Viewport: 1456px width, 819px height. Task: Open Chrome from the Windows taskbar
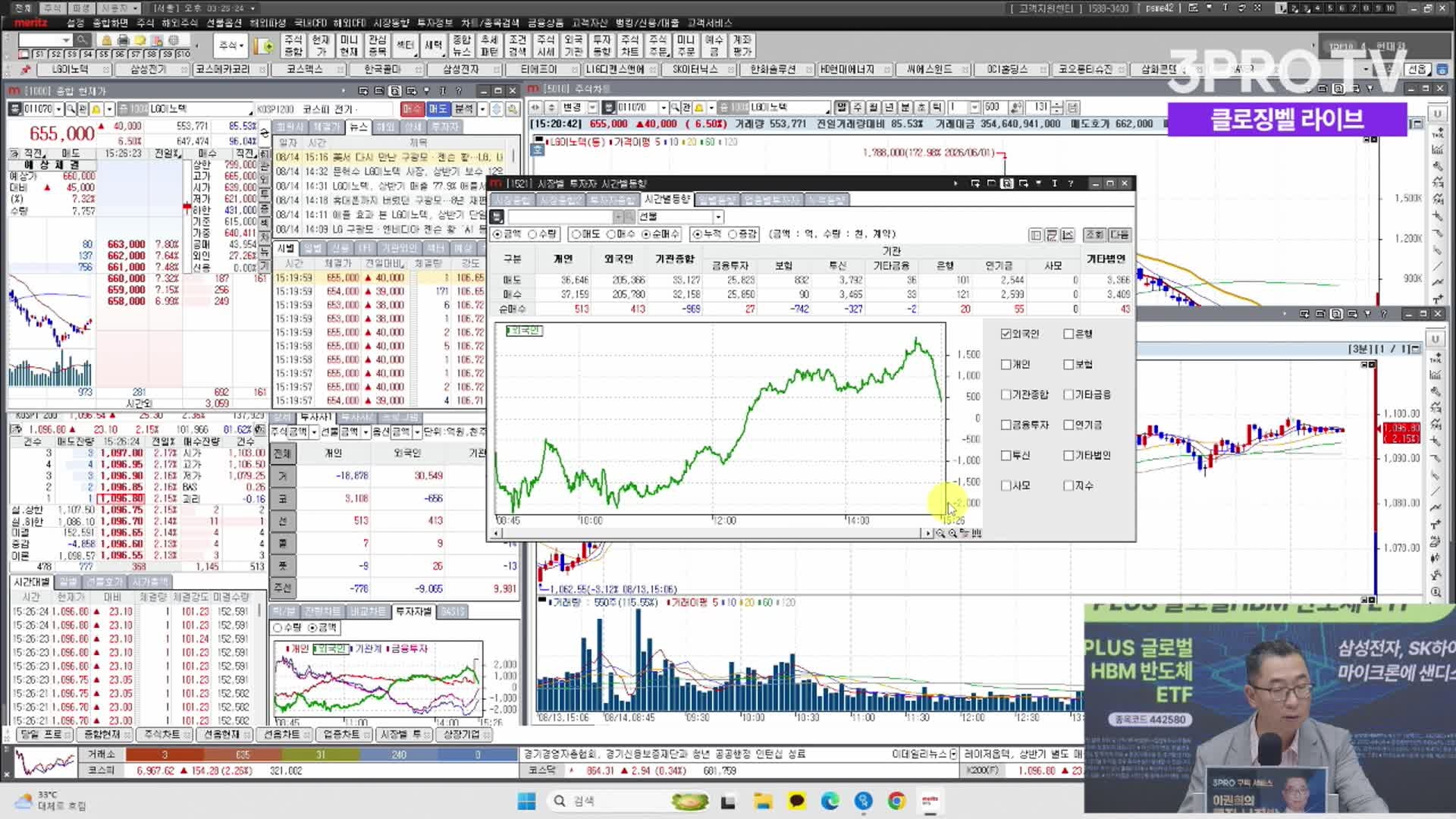[896, 801]
